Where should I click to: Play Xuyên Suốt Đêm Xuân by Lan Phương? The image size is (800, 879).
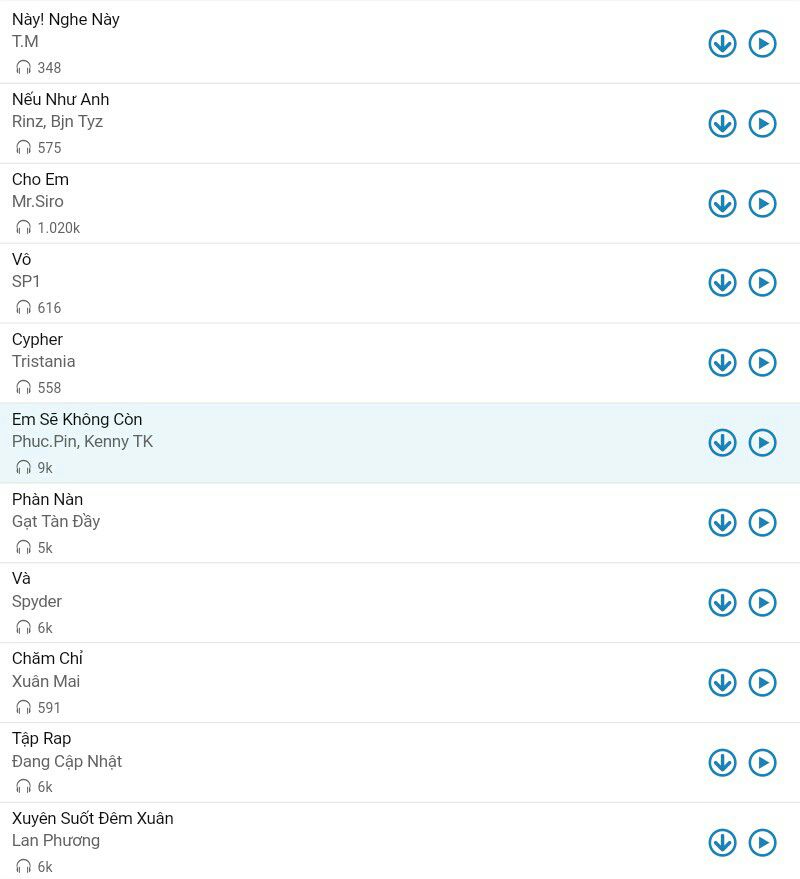click(x=762, y=843)
